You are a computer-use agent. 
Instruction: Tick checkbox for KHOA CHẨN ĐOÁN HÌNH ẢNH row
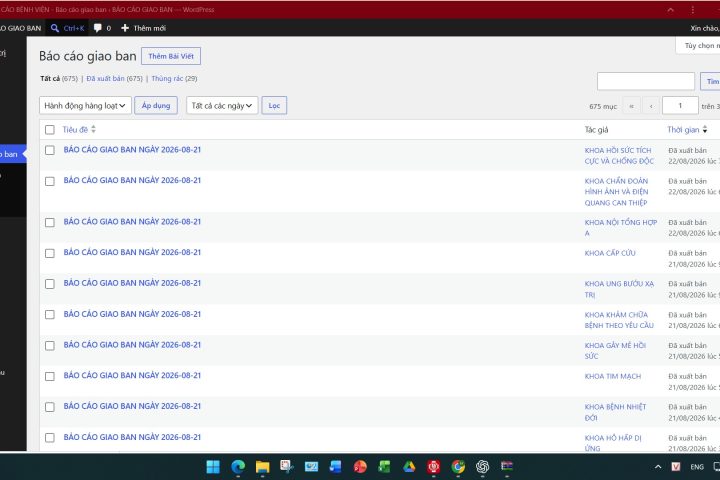coord(50,181)
